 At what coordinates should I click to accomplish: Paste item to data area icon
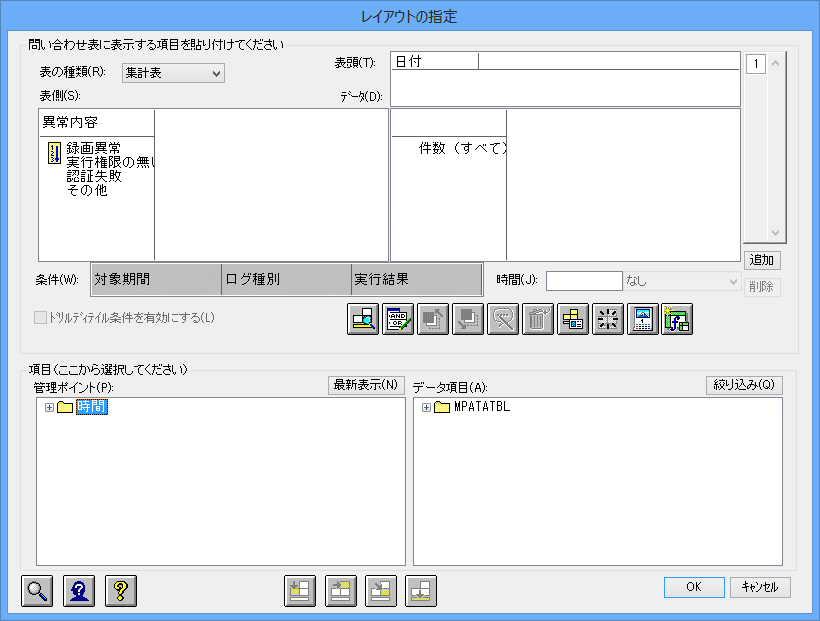(x=381, y=591)
